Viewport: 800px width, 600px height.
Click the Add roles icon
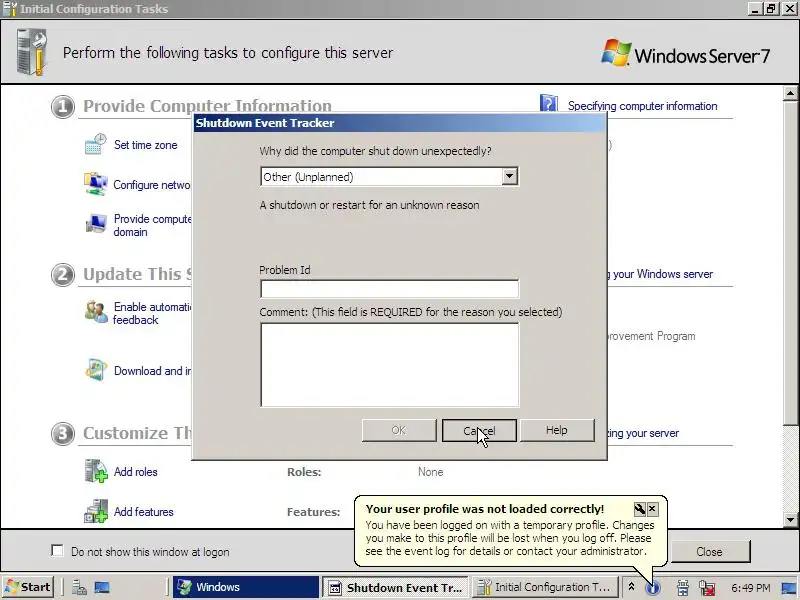[96, 470]
